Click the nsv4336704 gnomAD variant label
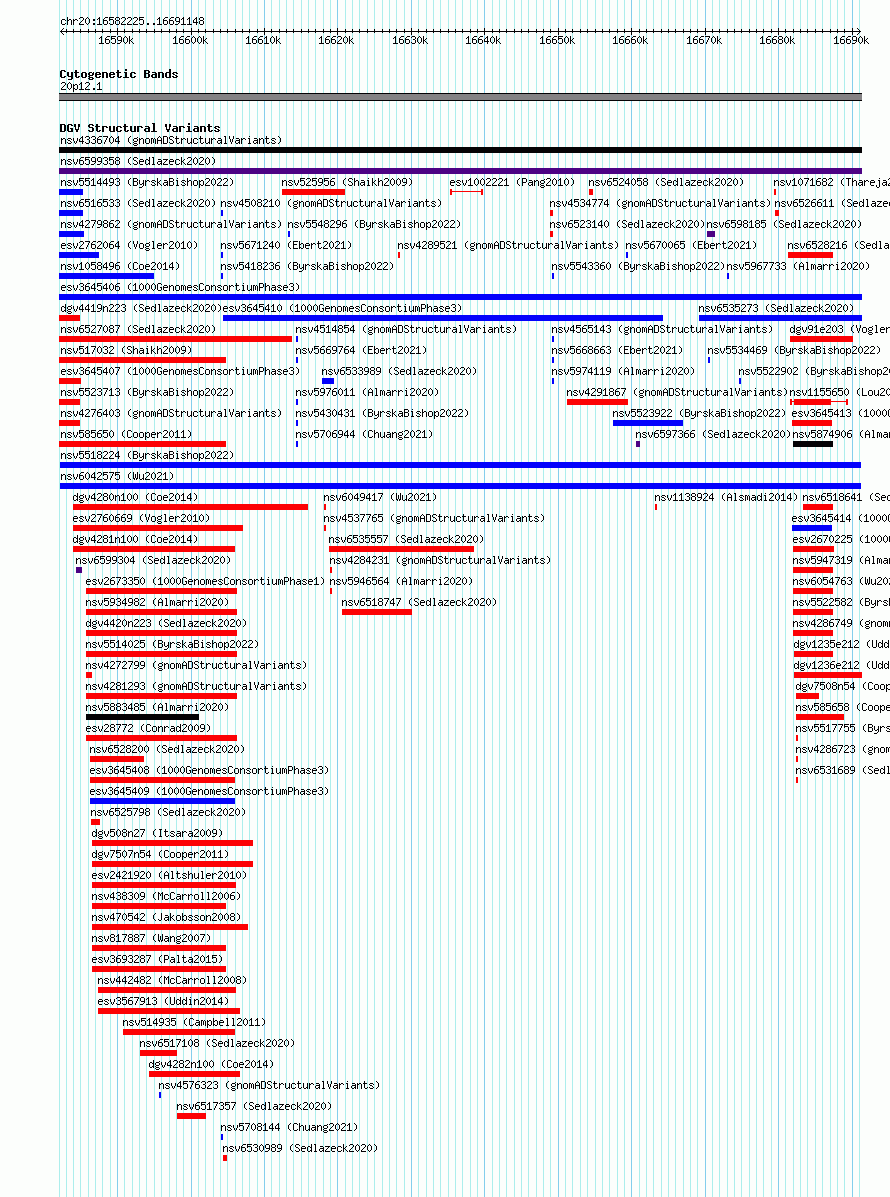Screen dimensions: 890x1197 point(171,140)
